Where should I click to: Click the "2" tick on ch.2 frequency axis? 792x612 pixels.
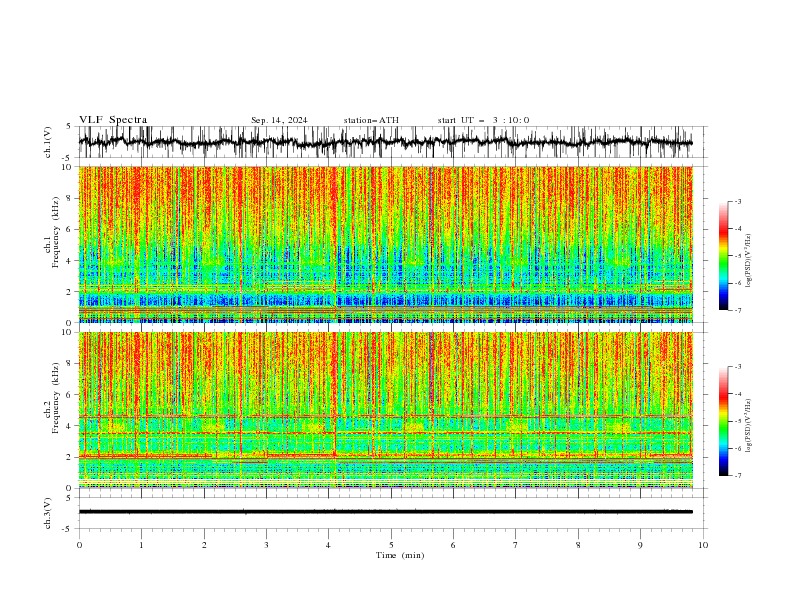tap(69, 457)
